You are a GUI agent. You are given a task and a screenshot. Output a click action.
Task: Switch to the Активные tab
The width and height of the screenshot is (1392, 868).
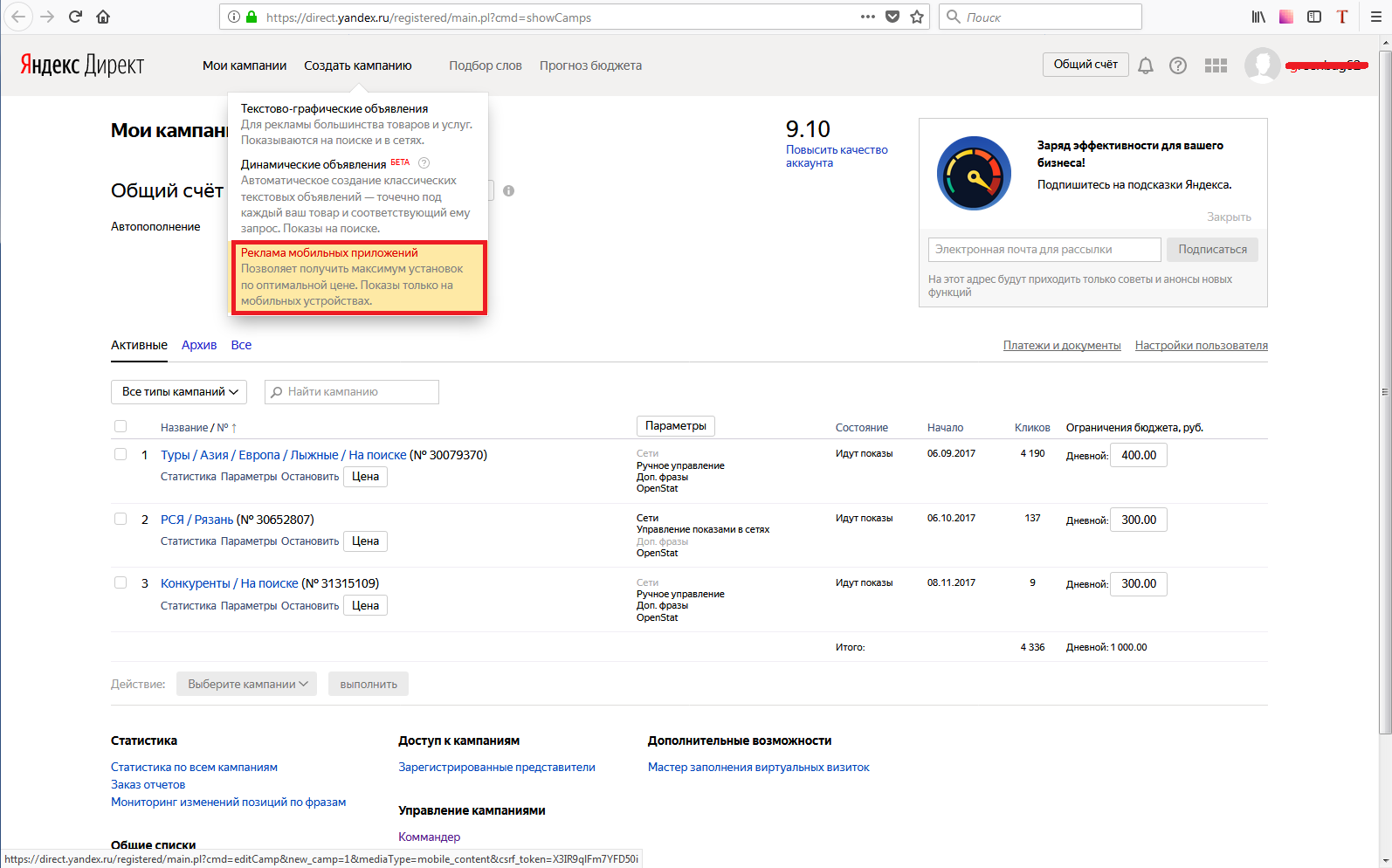point(139,345)
